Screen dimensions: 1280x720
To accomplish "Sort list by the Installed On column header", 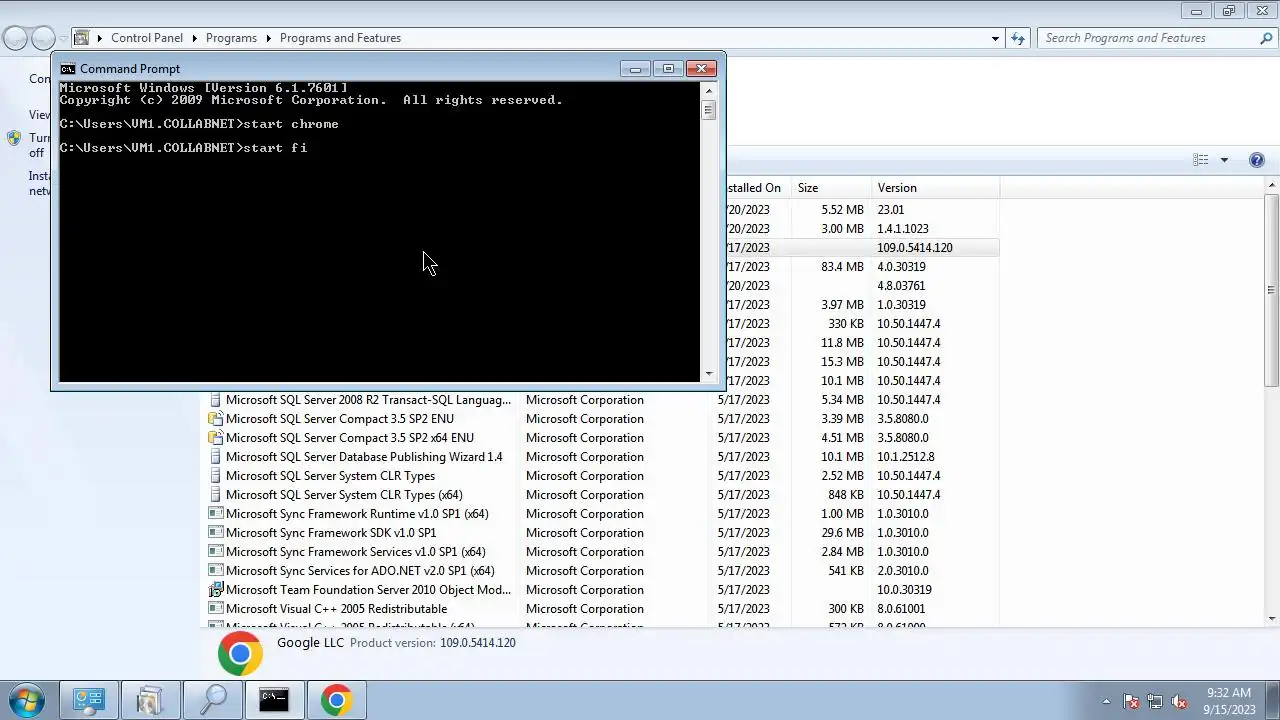I will pyautogui.click(x=755, y=188).
